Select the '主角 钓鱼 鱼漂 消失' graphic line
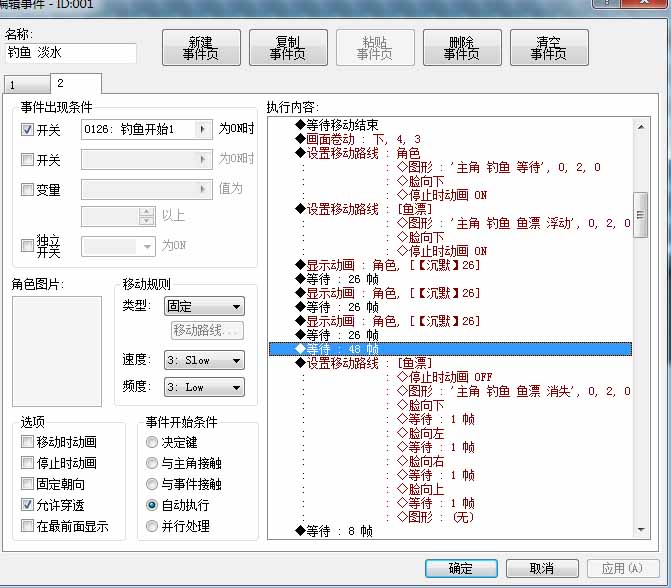Viewport: 671px width, 588px height. 514,391
